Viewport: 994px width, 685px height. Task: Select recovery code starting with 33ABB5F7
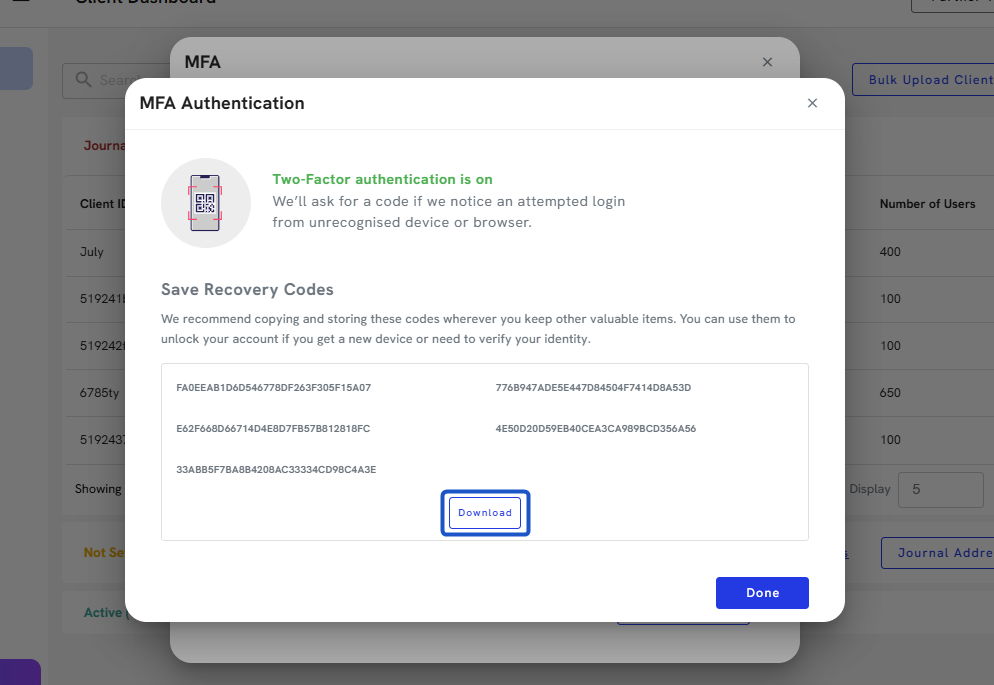point(276,470)
